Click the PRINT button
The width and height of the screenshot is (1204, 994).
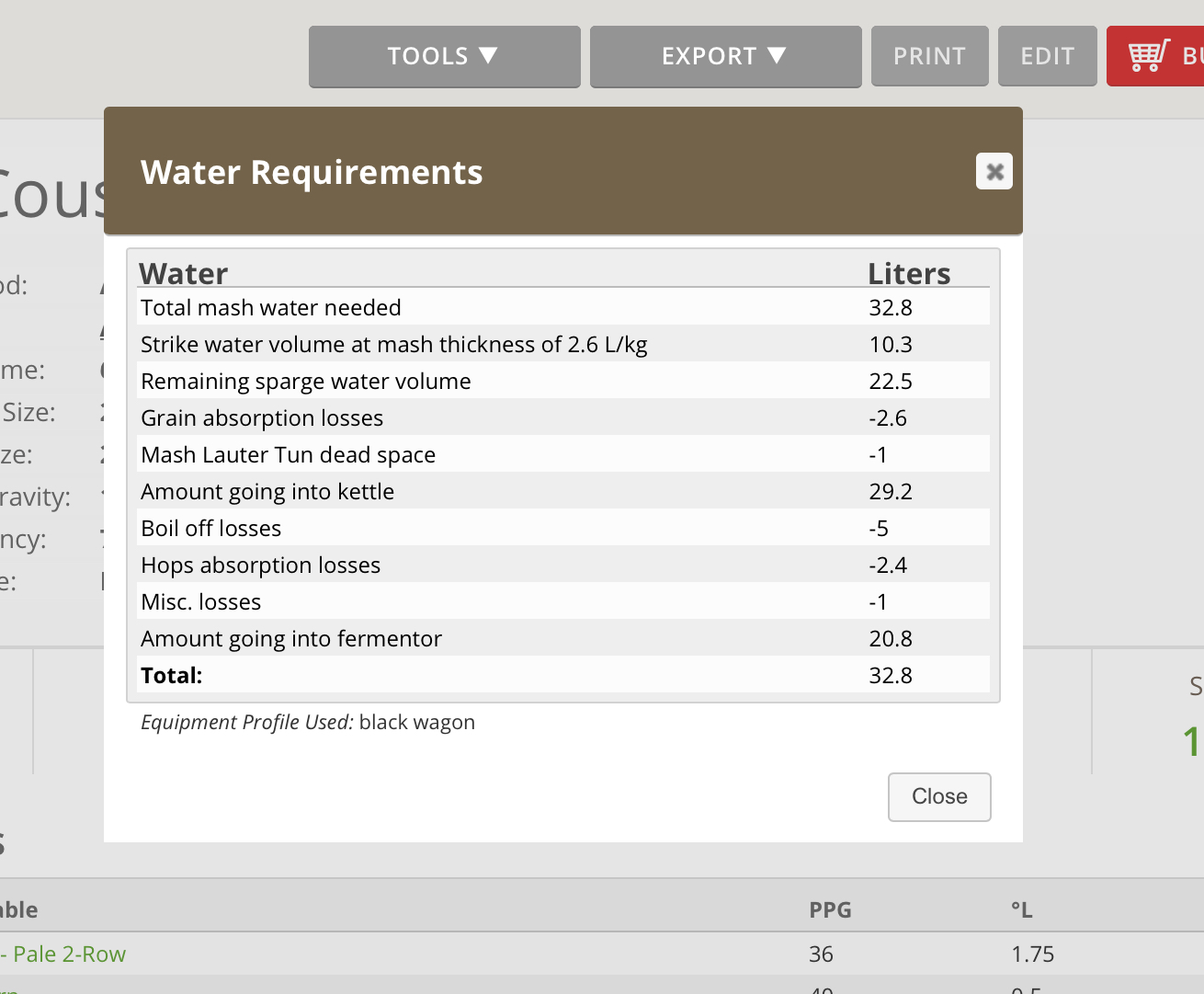click(929, 56)
